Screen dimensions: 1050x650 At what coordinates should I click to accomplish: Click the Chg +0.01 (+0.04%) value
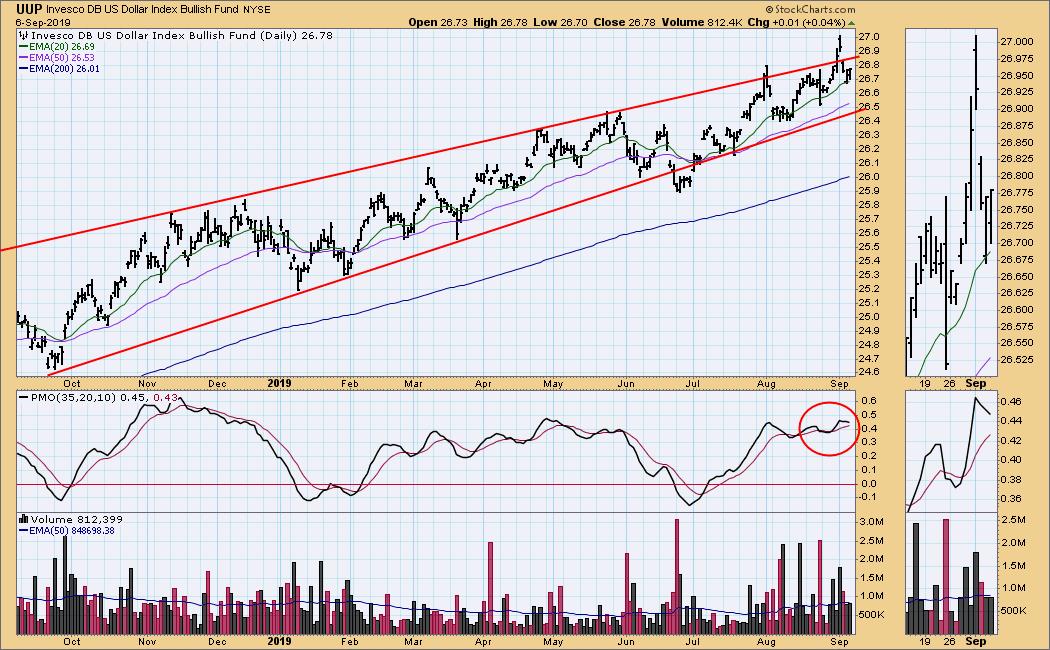coord(796,22)
